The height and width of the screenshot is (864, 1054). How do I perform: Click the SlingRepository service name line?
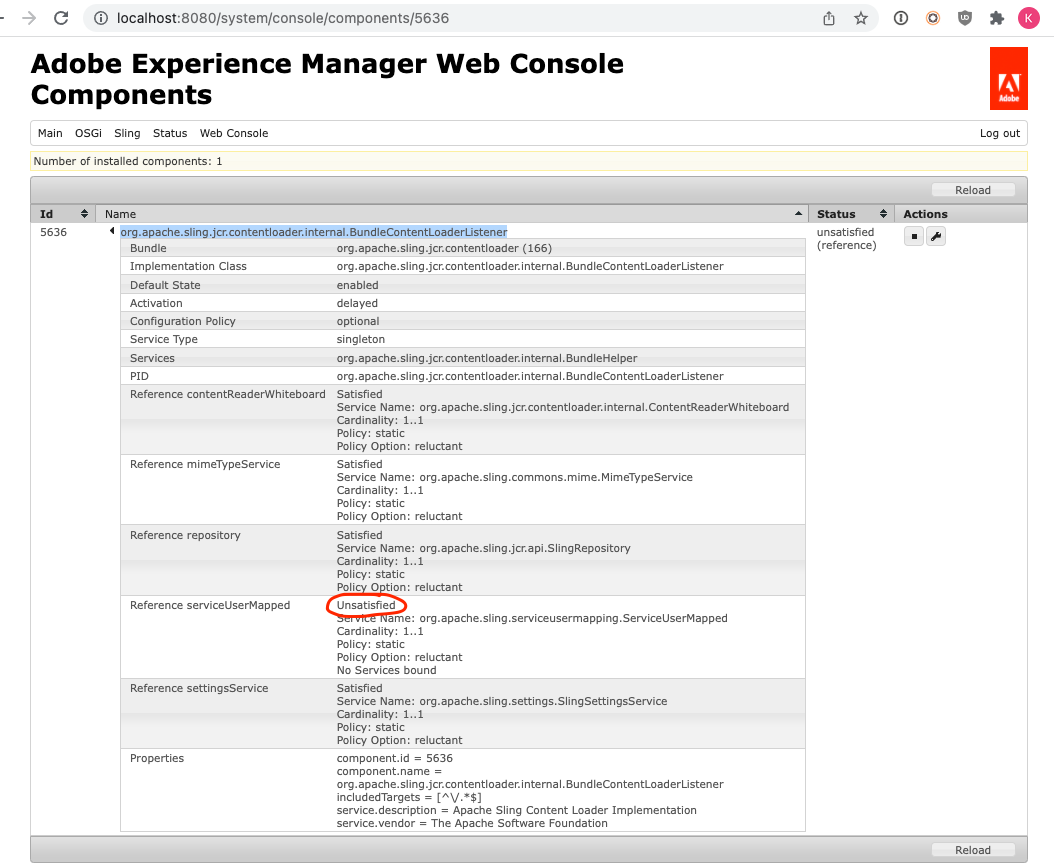tap(483, 548)
